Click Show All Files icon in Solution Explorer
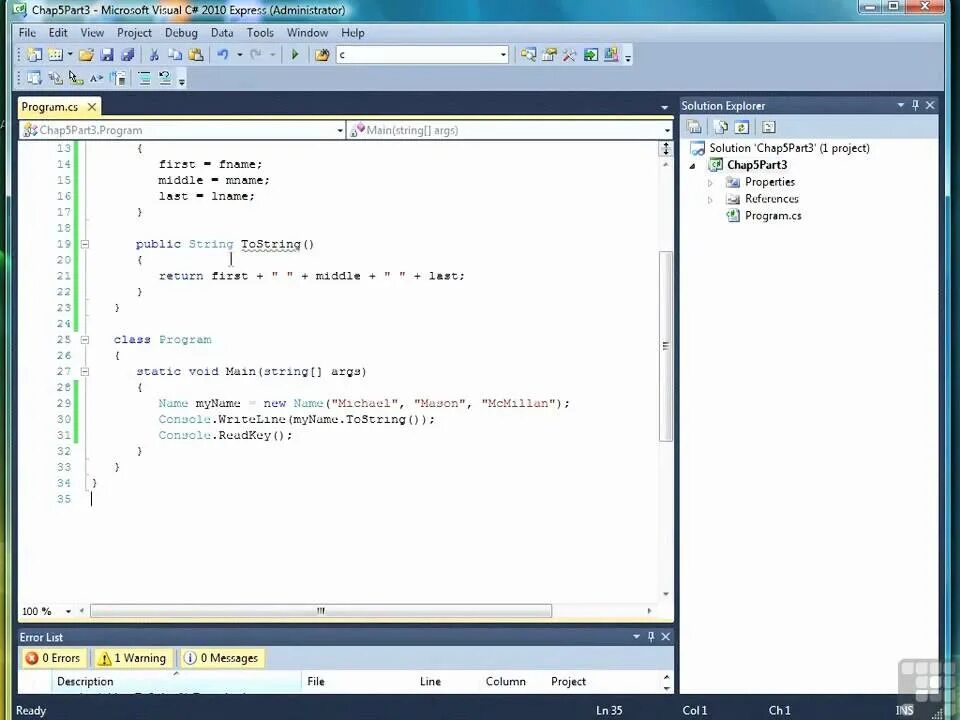The image size is (960, 720). (x=722, y=127)
